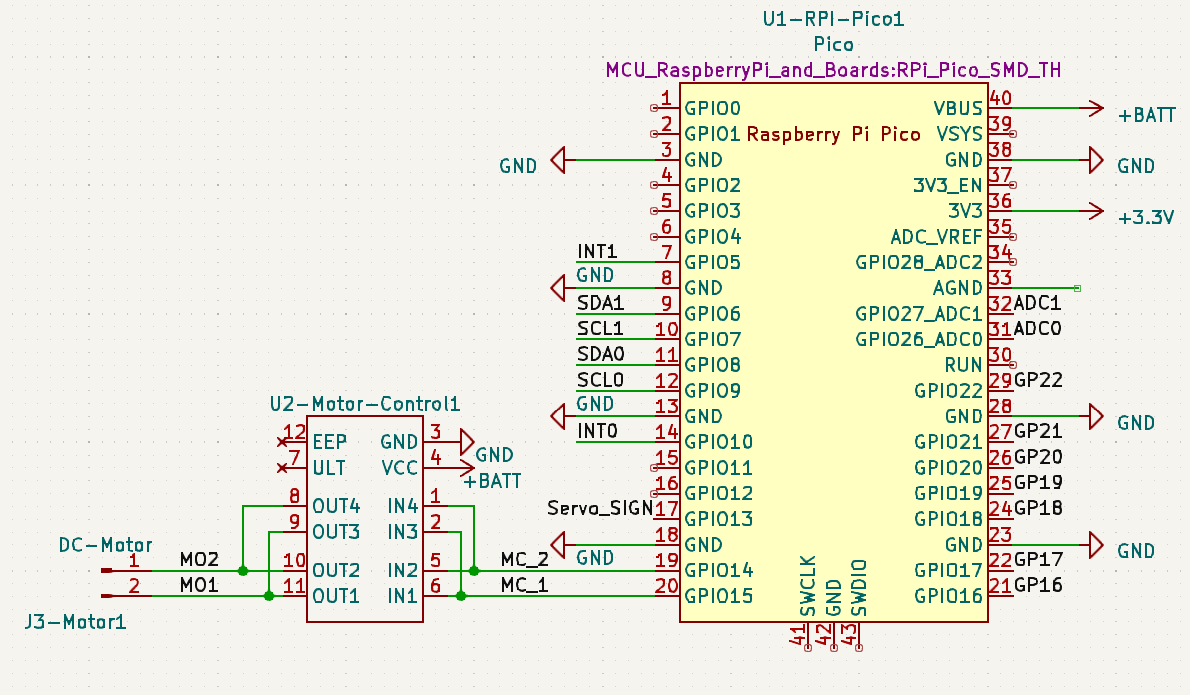Select the SDA0 net label

(601, 354)
